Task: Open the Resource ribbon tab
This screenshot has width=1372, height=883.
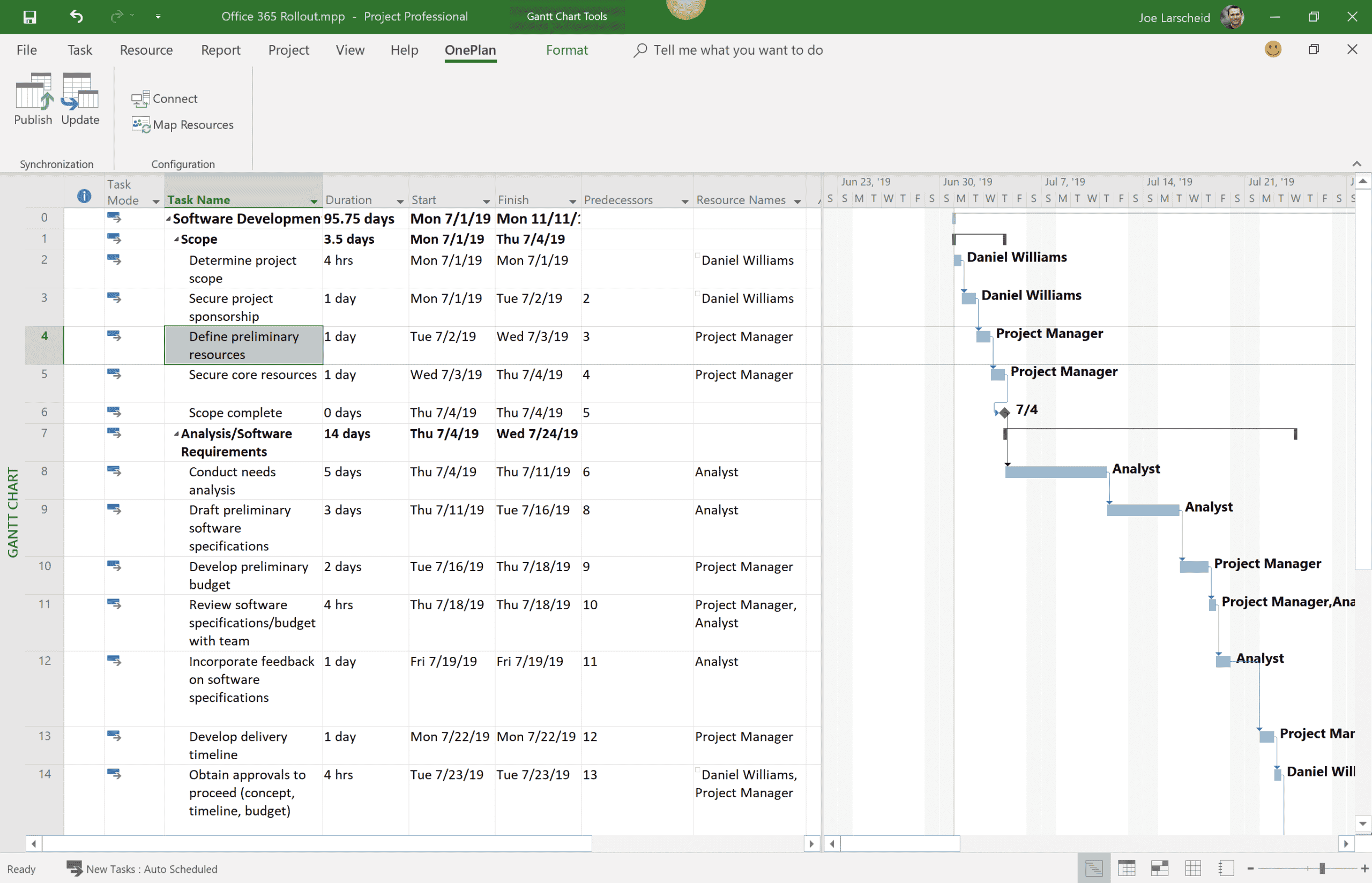Action: coord(146,50)
